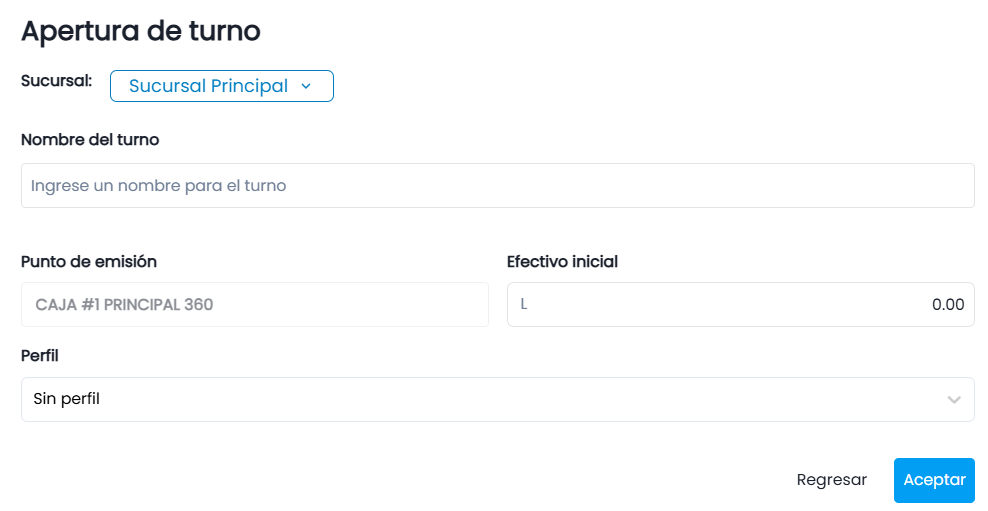Open the Sin perfil profile dropdown
Viewport: 988px width, 511px height.
[498, 399]
